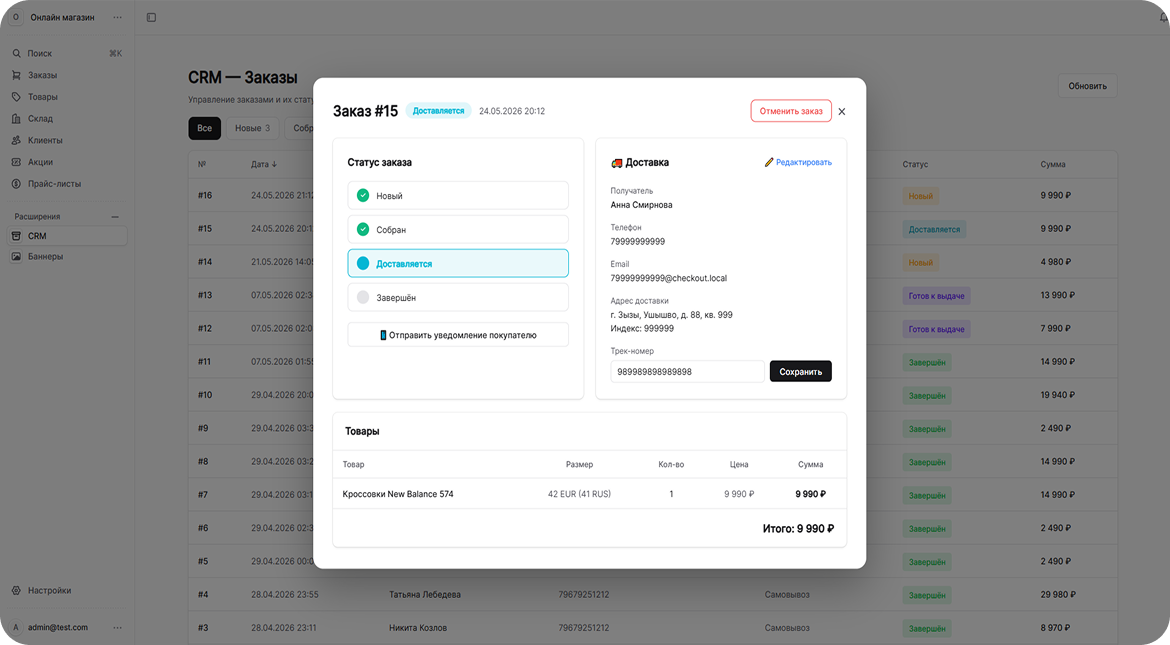Open Настройки in the sidebar
1170x645 pixels.
tap(67, 591)
